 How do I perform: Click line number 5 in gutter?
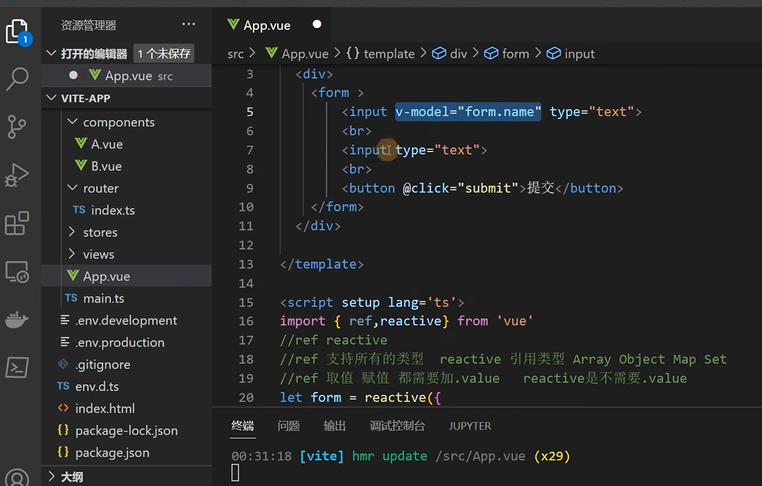249,112
